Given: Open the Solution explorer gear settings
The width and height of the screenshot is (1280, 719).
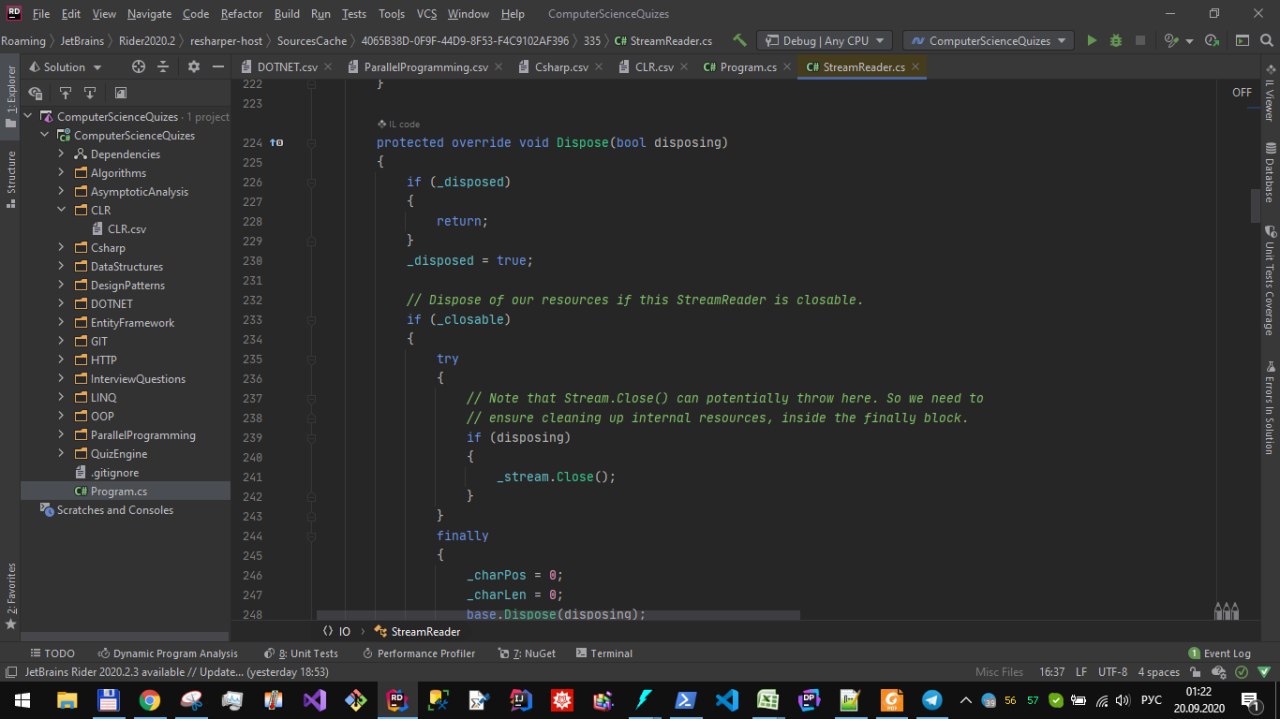Looking at the screenshot, I should 193,67.
